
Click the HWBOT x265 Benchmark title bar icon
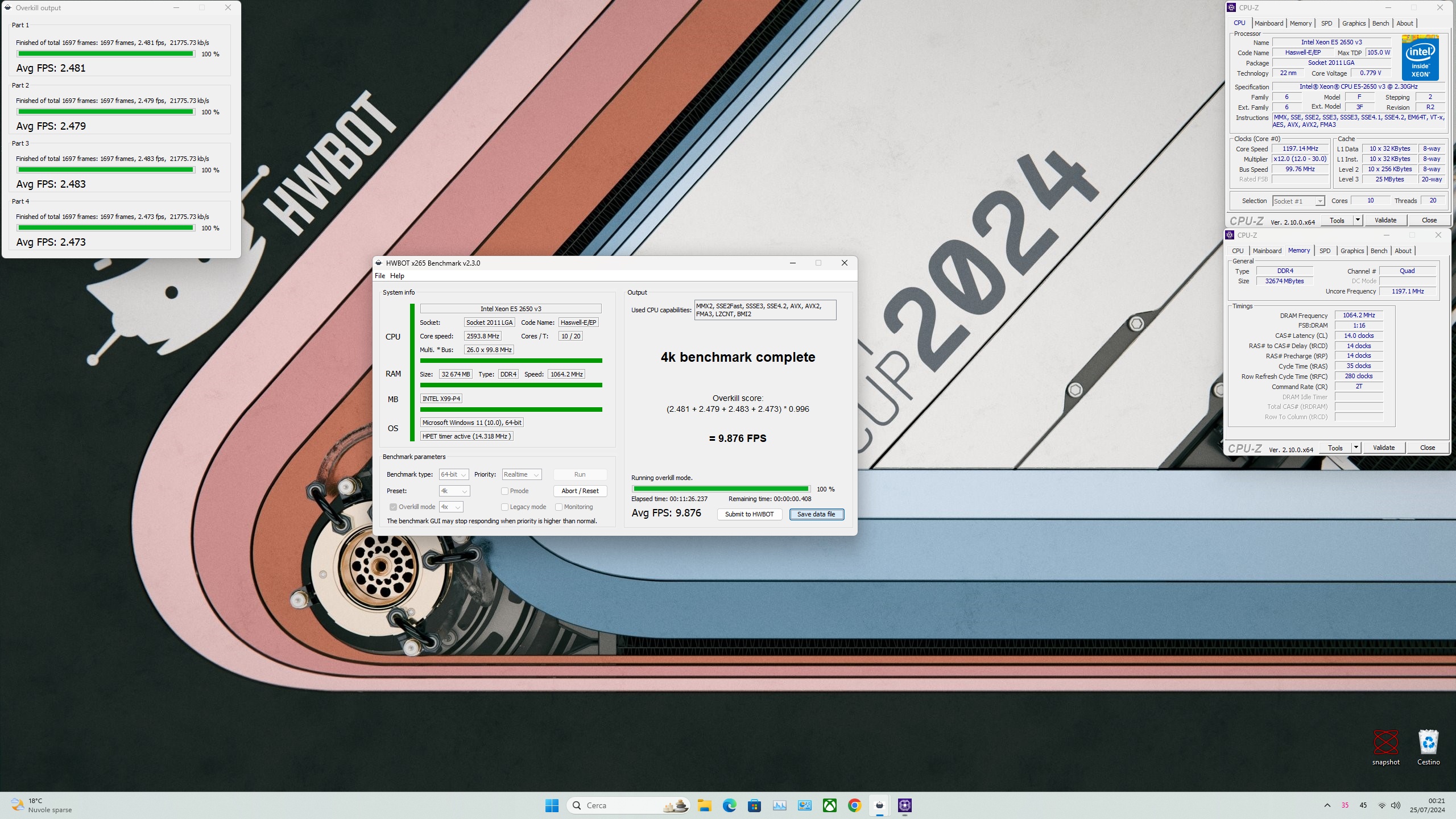[x=379, y=263]
